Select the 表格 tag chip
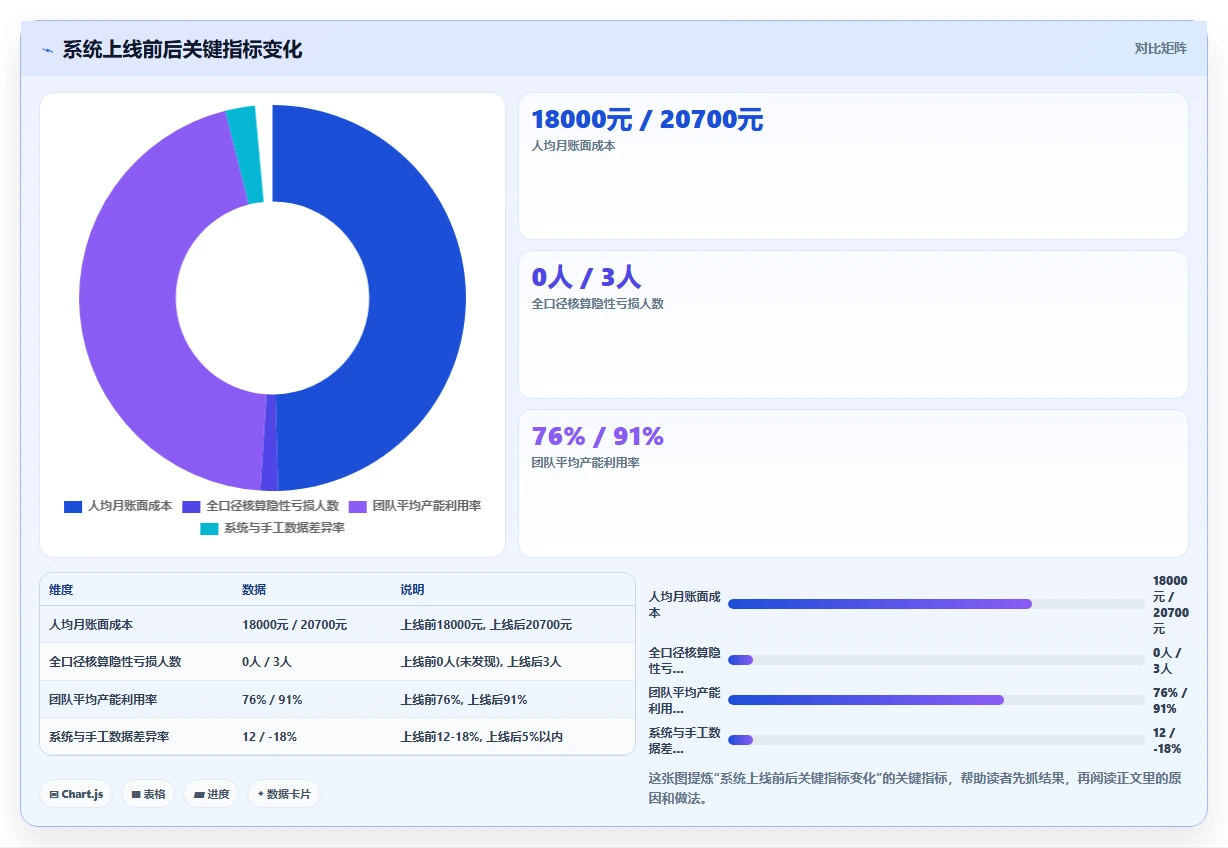The image size is (1228, 848). click(x=148, y=794)
